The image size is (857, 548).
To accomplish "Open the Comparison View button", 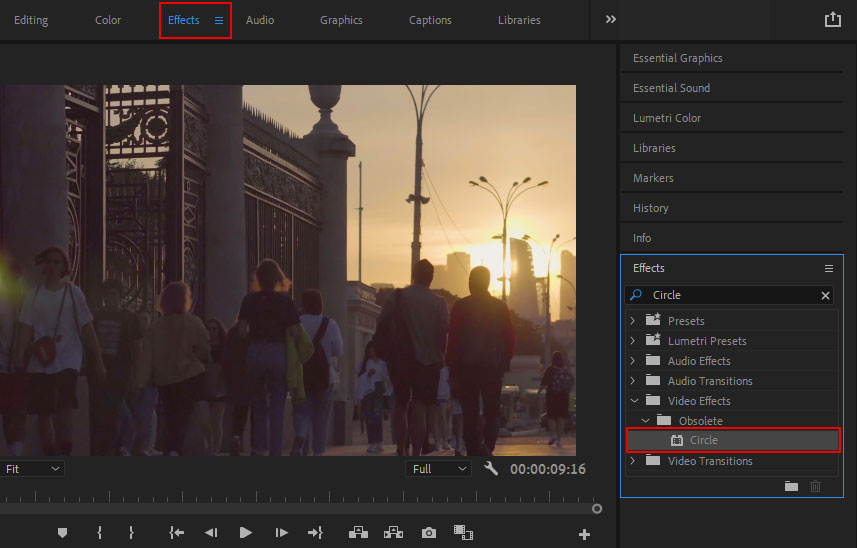I will (x=463, y=533).
